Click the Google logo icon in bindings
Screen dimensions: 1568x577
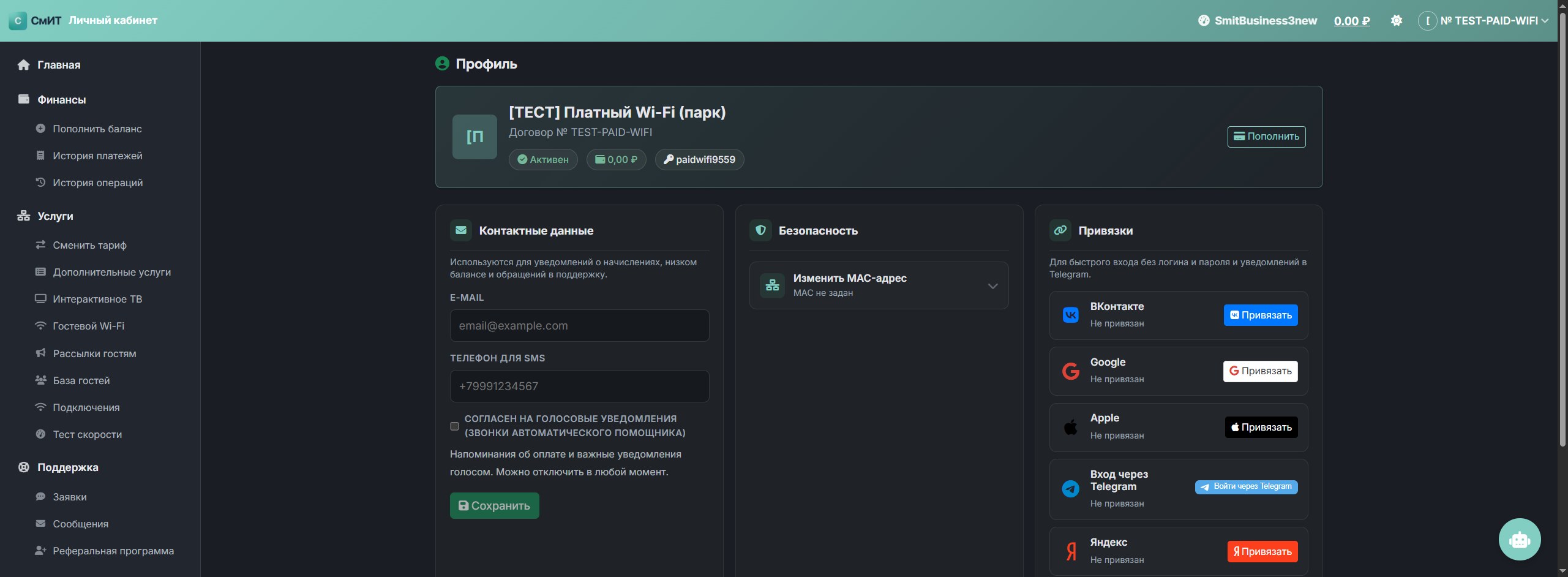coord(1070,371)
